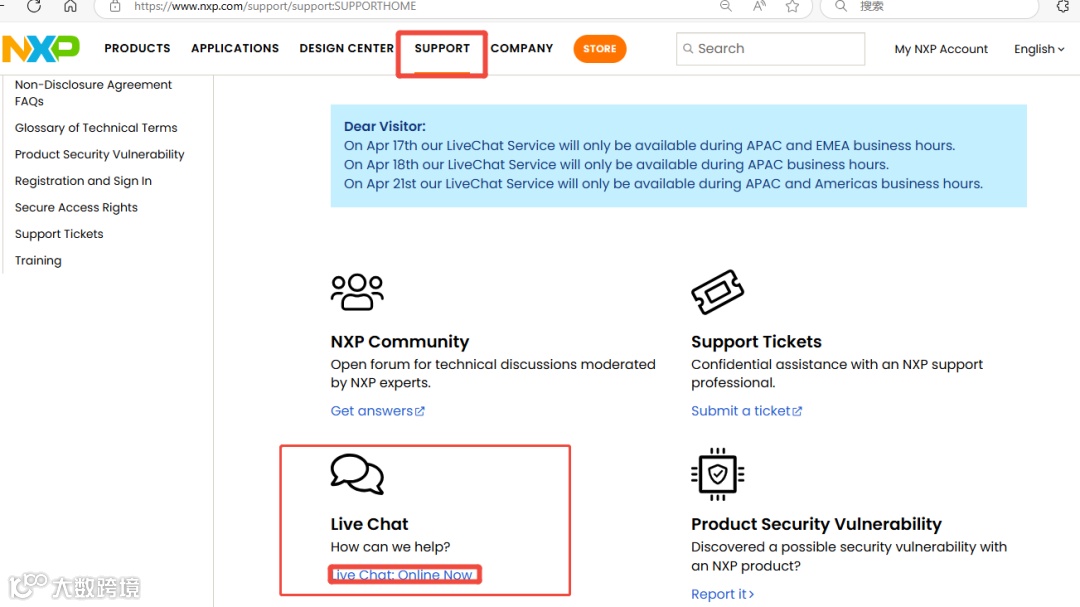
Task: Click the Support Tickets ticket icon
Action: [717, 292]
